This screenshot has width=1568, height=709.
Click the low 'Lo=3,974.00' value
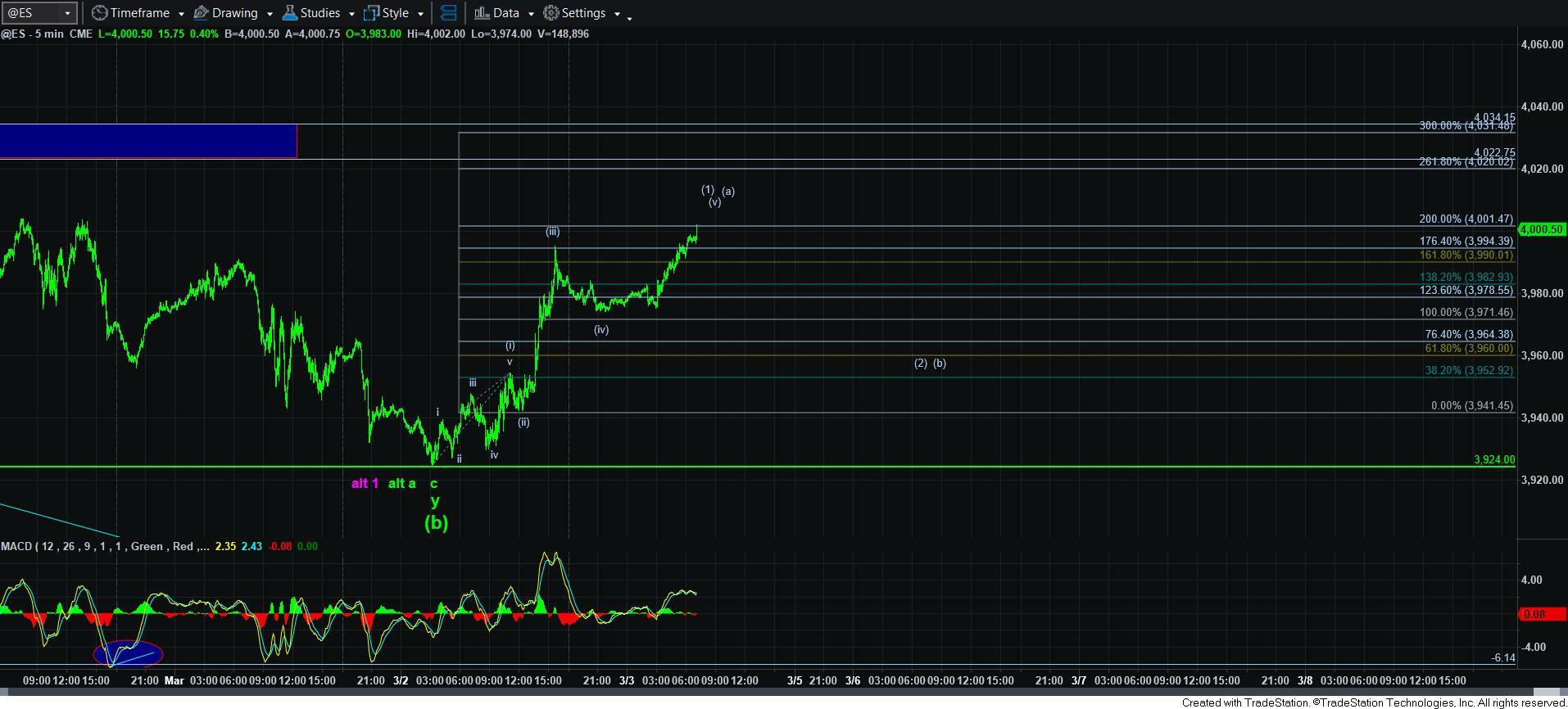tap(501, 34)
